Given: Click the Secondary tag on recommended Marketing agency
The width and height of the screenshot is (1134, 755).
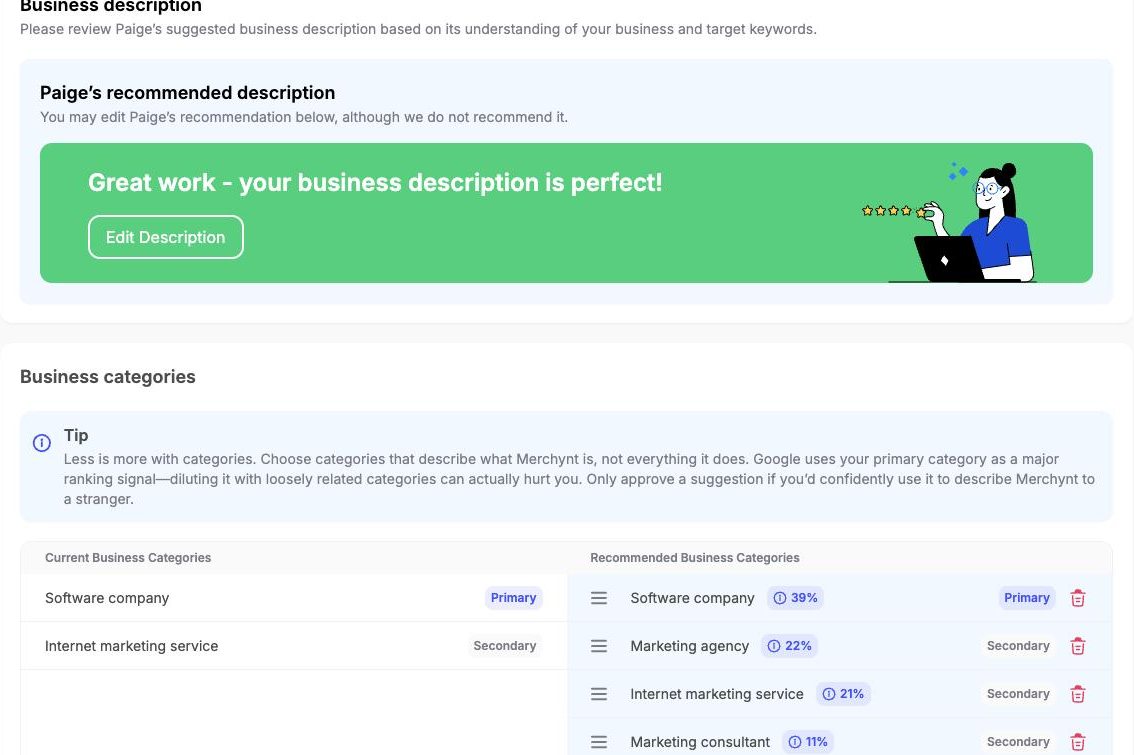Looking at the screenshot, I should click(x=1018, y=646).
